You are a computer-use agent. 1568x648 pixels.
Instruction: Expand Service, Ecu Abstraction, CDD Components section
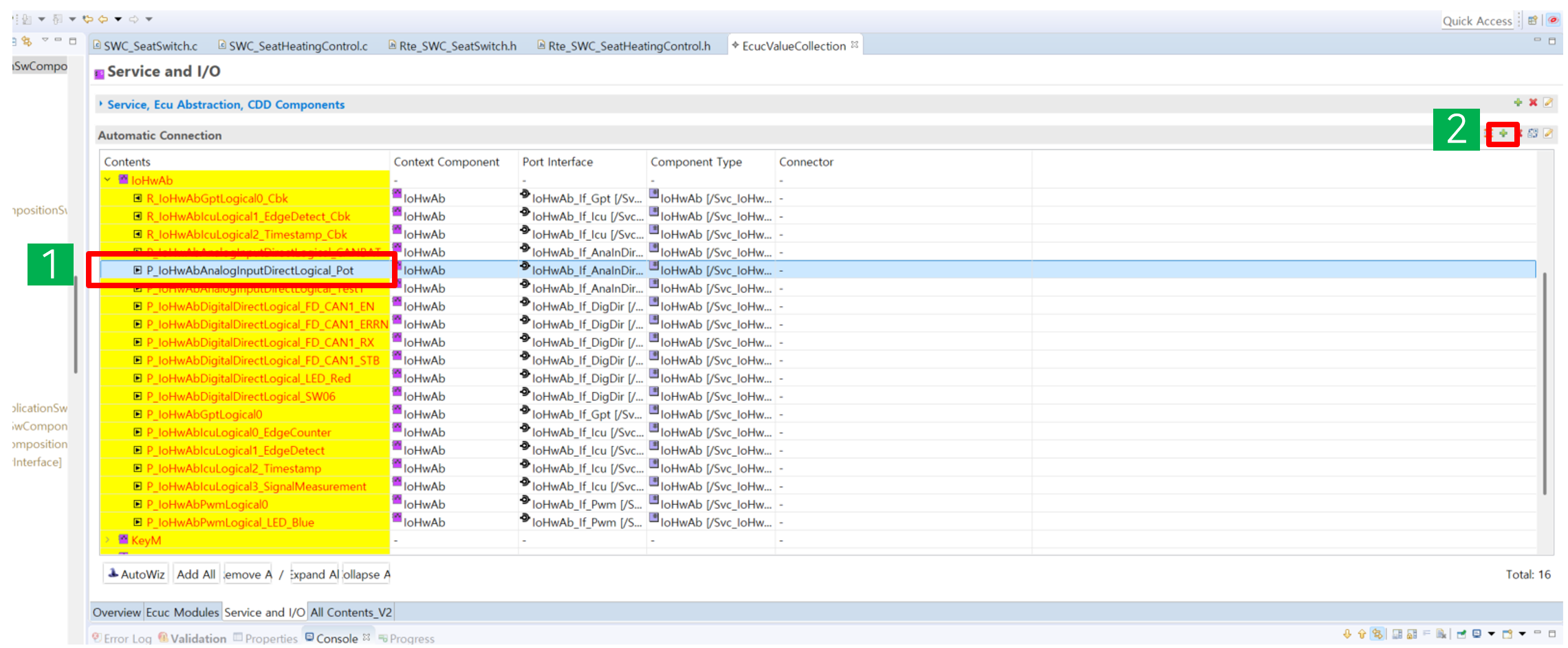[x=101, y=105]
